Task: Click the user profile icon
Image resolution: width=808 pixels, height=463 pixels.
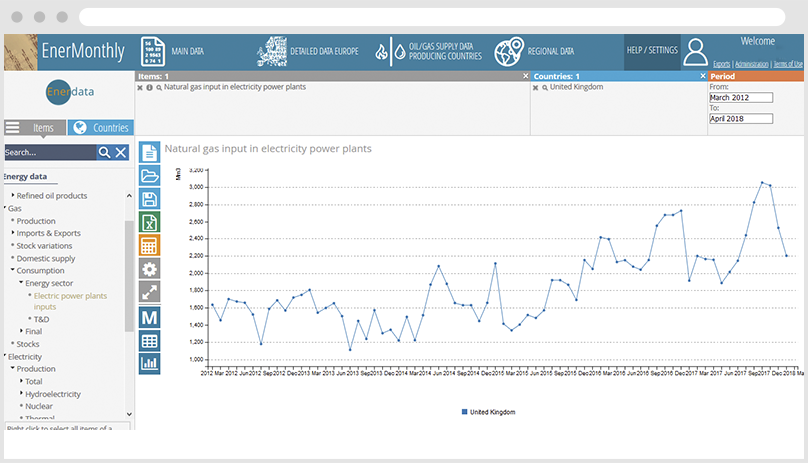Action: coord(696,51)
